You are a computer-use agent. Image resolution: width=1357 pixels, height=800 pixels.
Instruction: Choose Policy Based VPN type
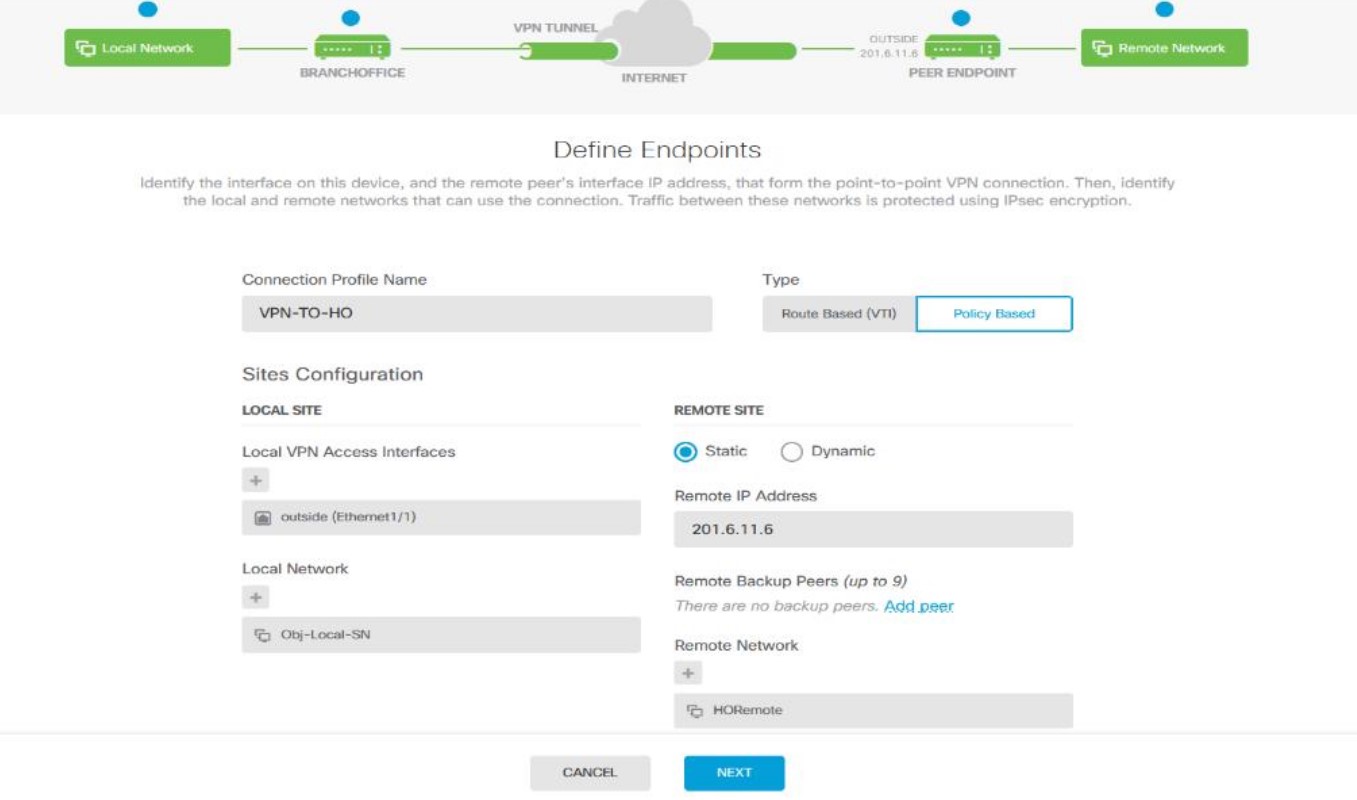994,314
